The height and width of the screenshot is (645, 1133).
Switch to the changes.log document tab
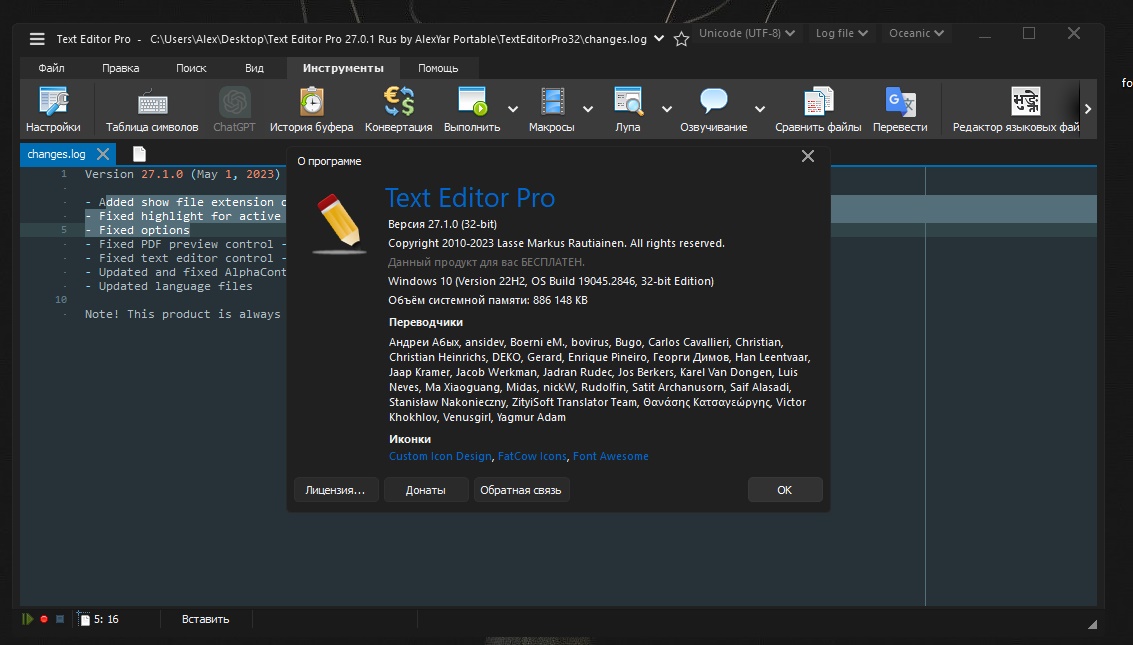pos(56,154)
